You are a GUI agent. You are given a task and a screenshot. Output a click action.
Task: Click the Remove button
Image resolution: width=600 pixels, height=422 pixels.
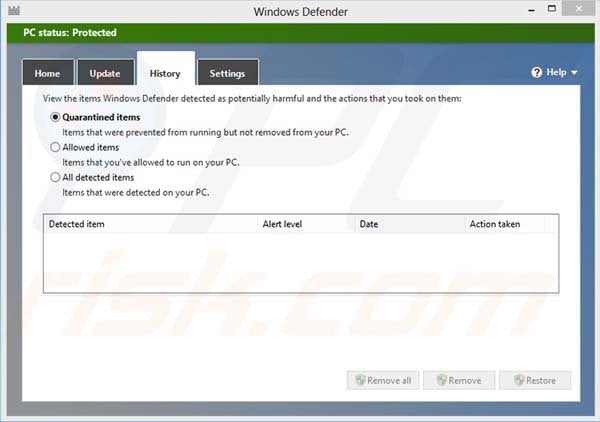[459, 380]
